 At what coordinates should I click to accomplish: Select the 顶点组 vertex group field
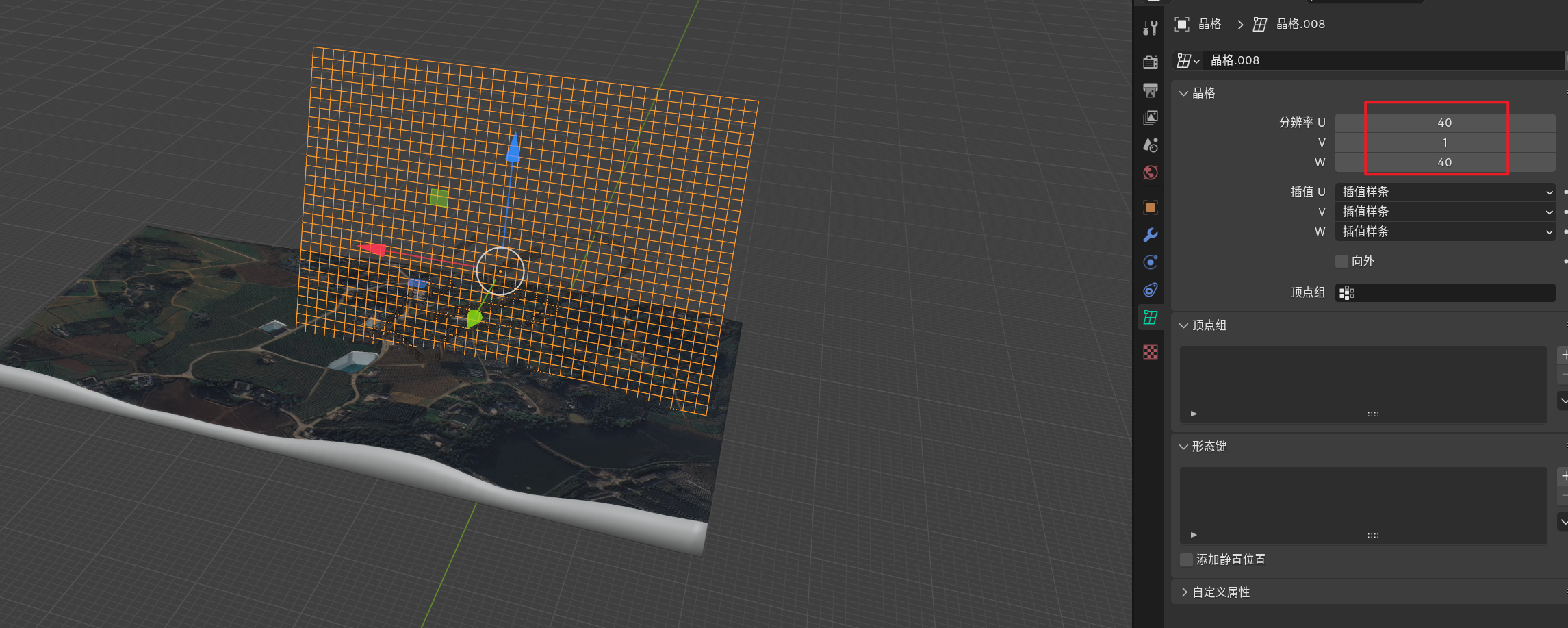(1444, 292)
